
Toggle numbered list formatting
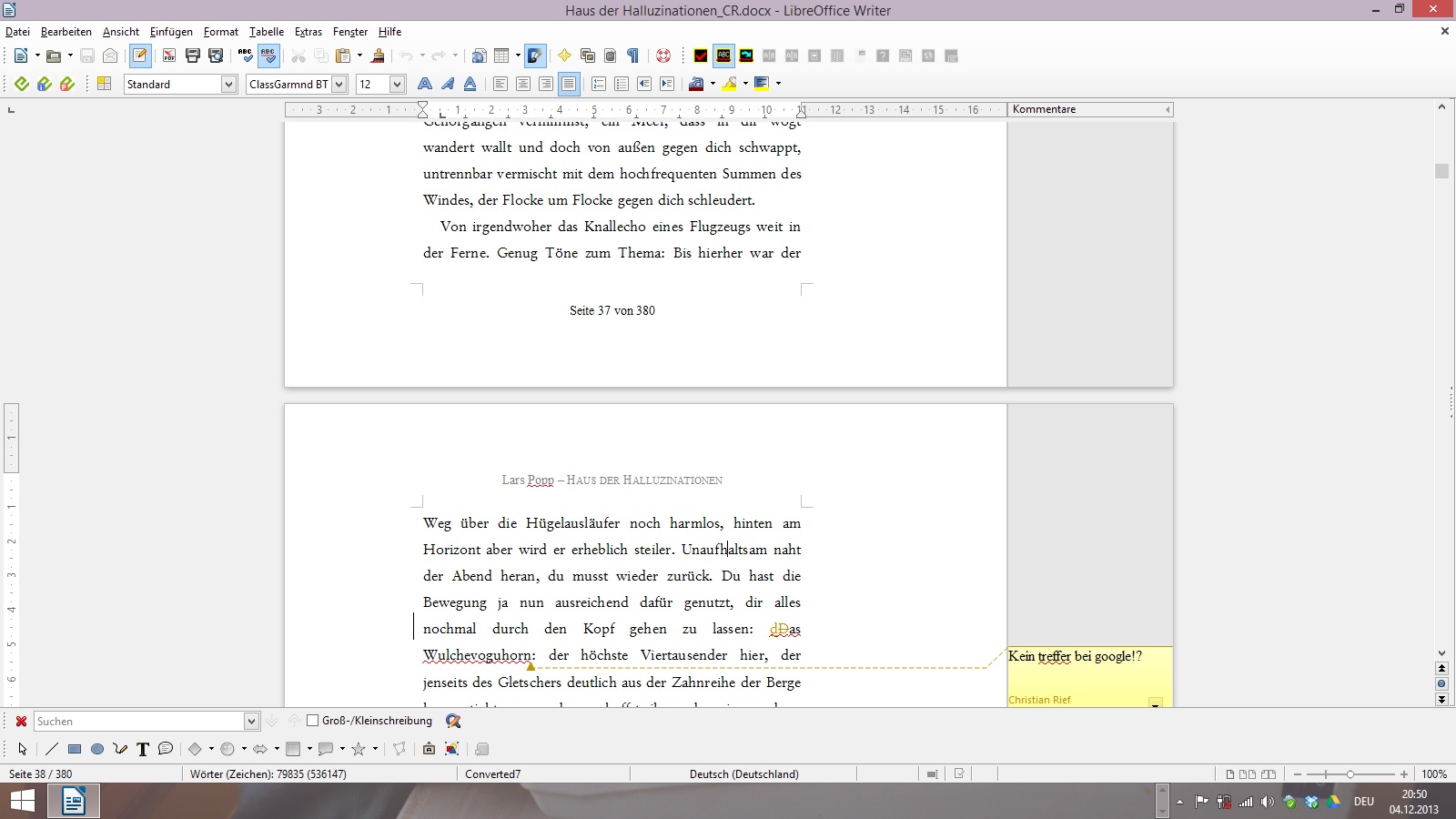point(599,84)
